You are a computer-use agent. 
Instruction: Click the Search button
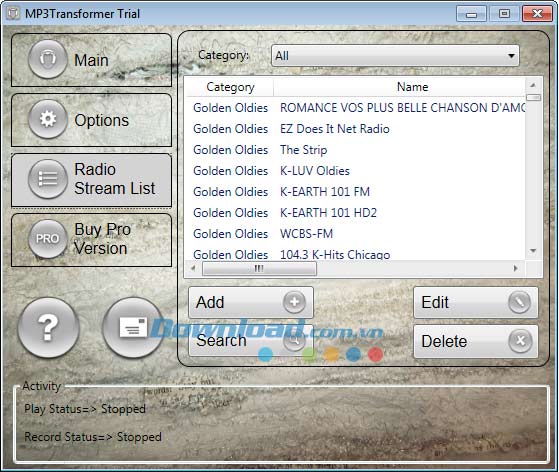[251, 341]
